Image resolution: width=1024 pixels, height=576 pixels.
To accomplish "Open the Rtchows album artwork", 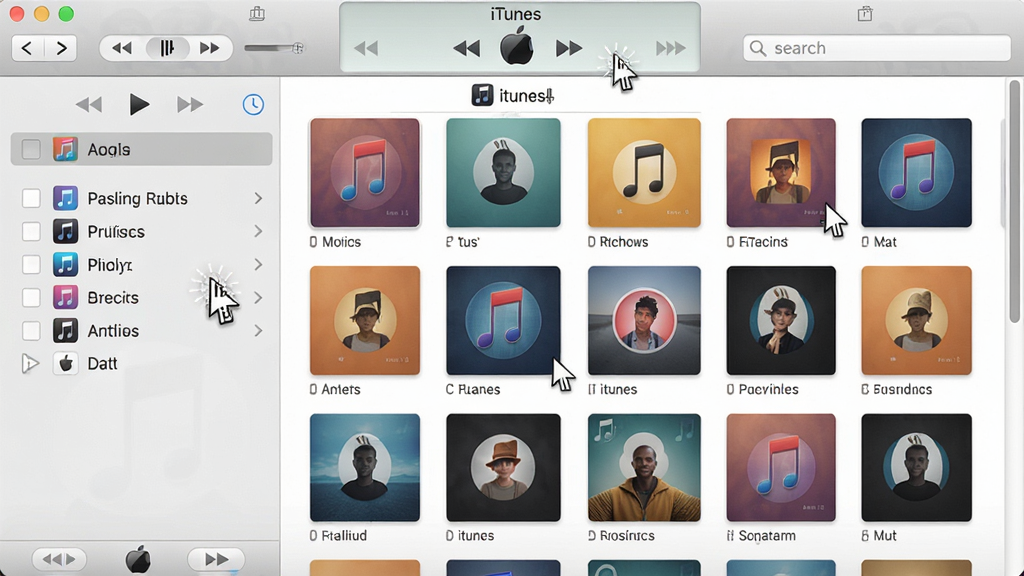I will [644, 173].
